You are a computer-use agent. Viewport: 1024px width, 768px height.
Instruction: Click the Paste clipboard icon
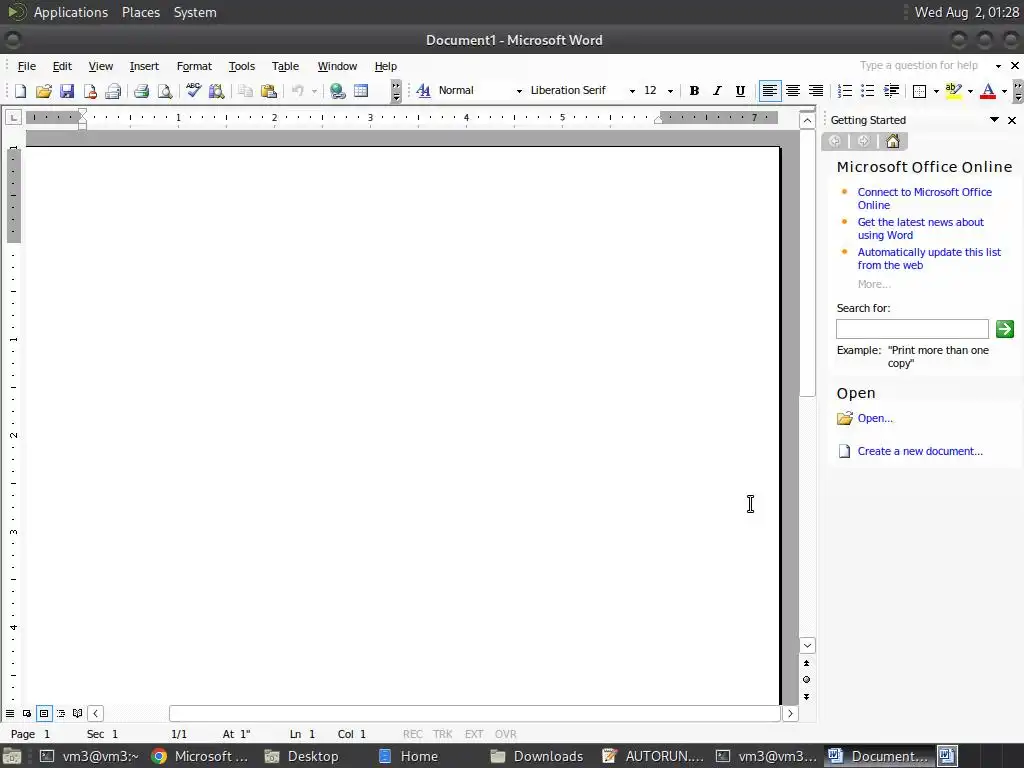click(268, 91)
